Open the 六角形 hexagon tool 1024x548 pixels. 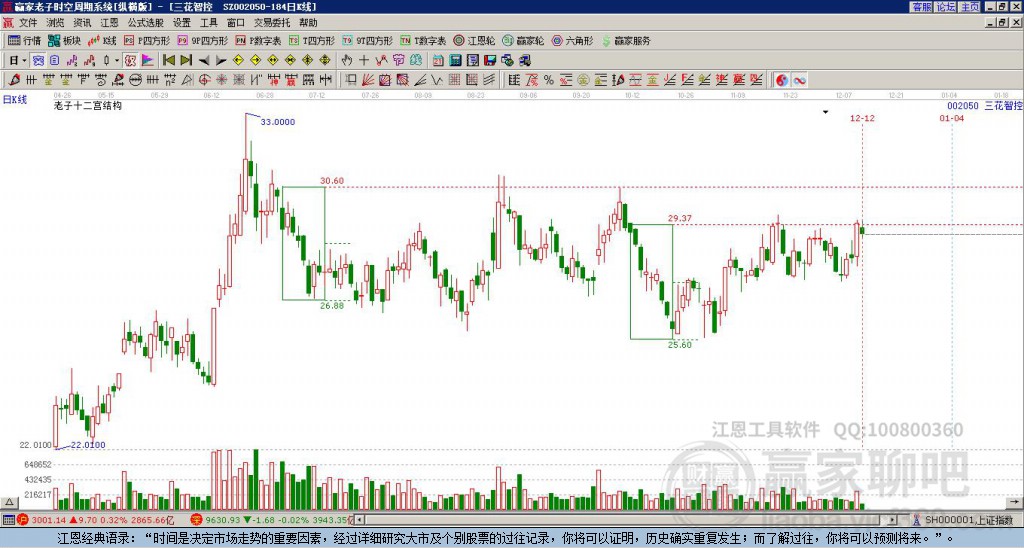click(573, 40)
